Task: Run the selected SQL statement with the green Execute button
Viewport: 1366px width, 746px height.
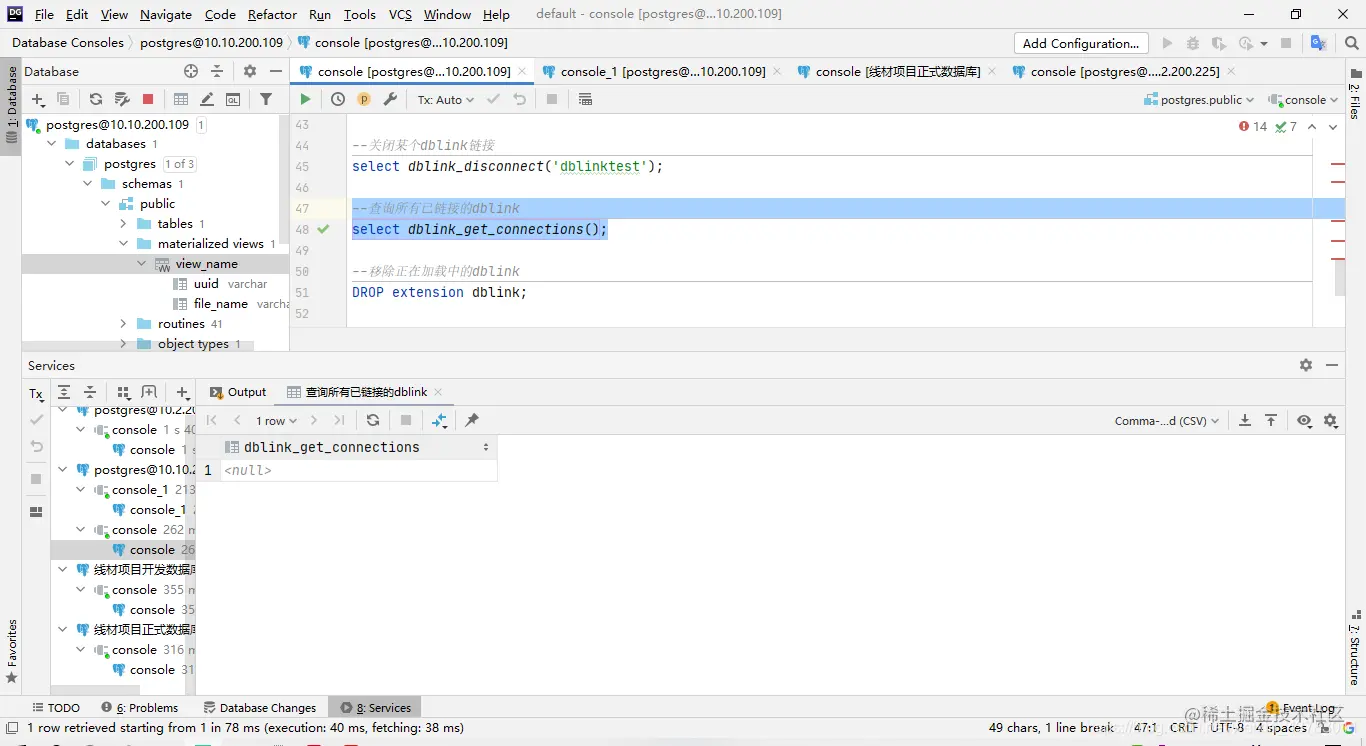Action: point(305,99)
